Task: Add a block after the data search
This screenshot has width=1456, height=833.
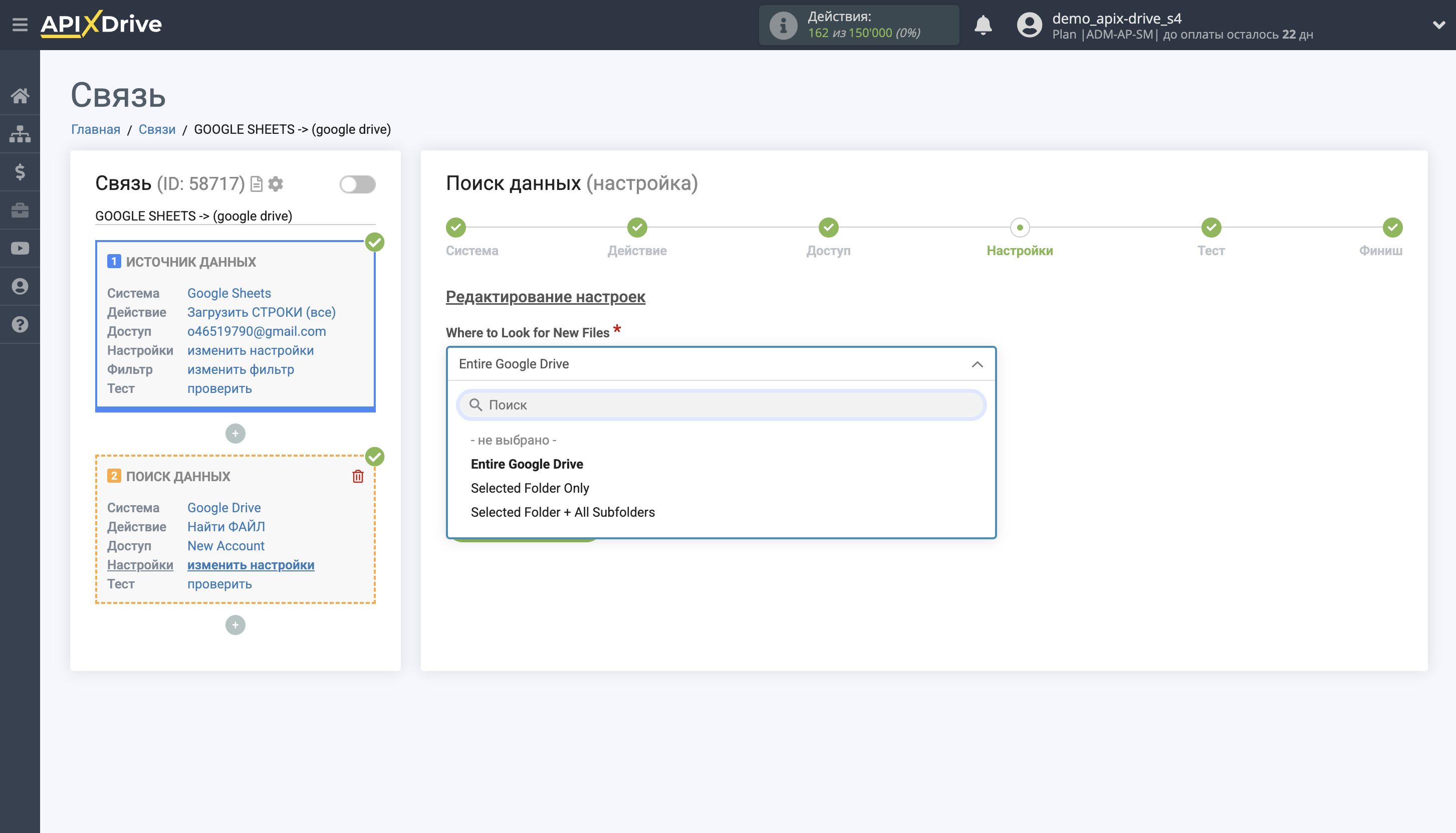Action: pos(235,624)
